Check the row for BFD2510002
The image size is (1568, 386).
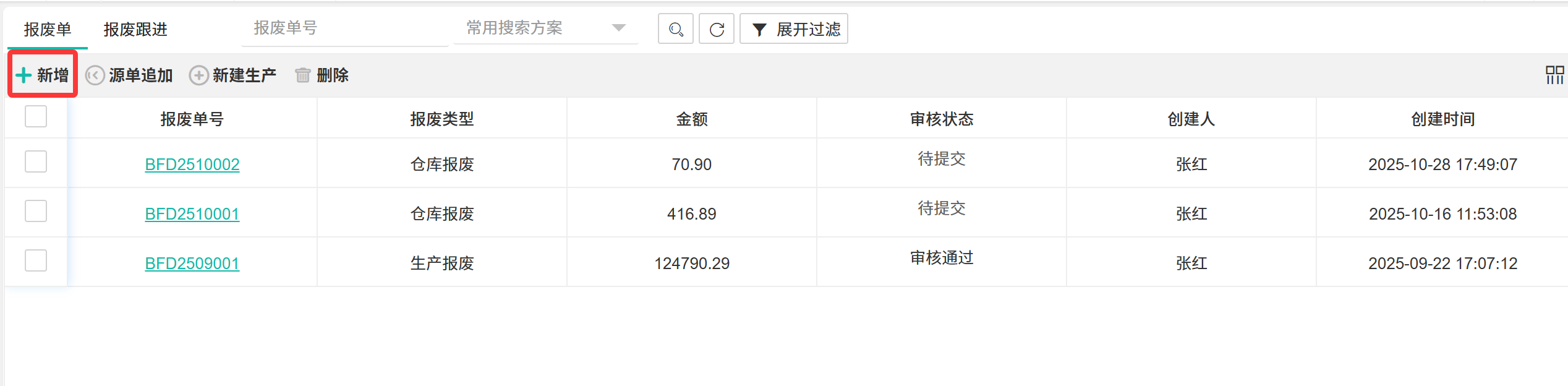pos(36,162)
